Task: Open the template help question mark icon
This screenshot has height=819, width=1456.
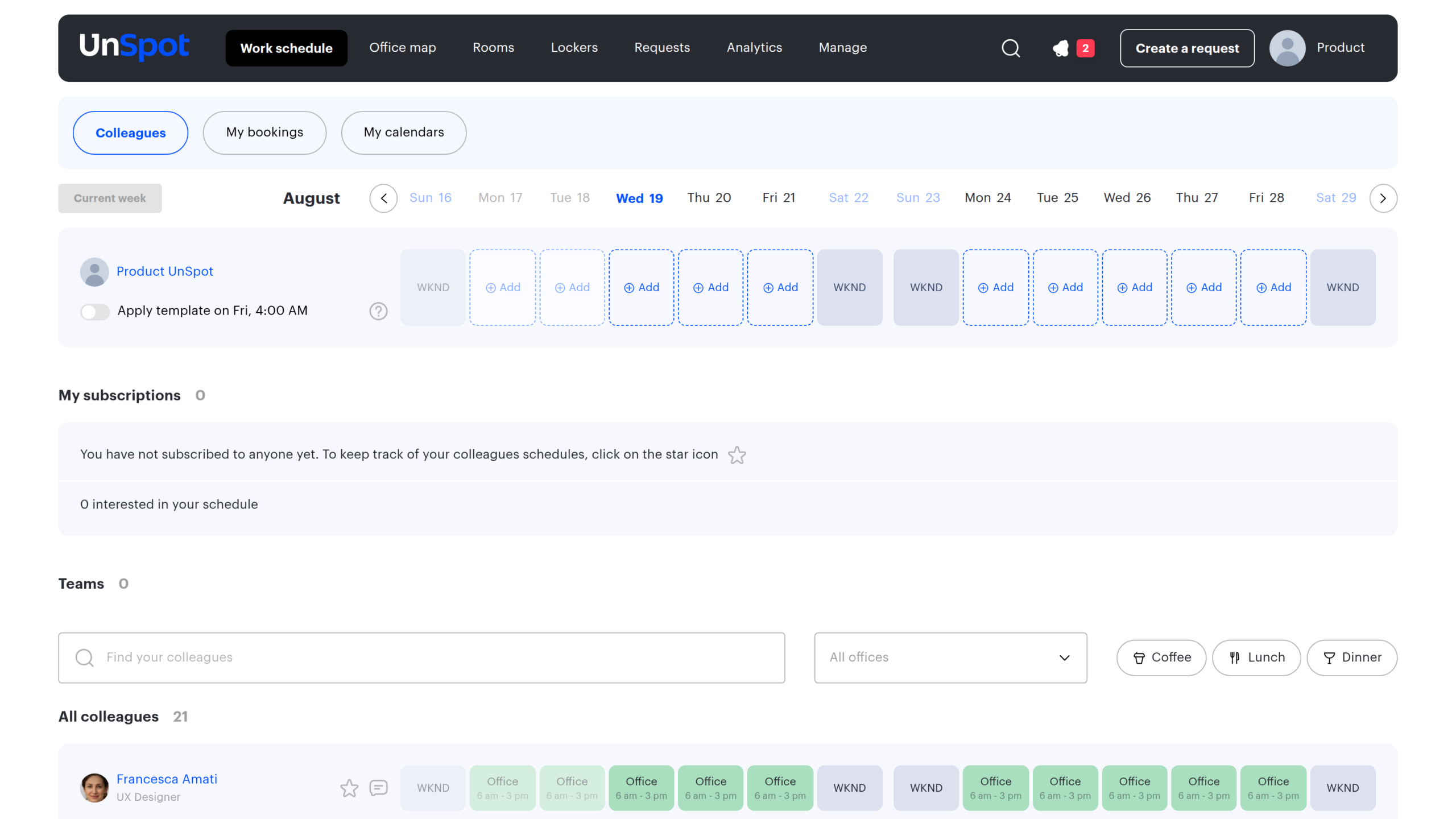Action: click(x=378, y=311)
